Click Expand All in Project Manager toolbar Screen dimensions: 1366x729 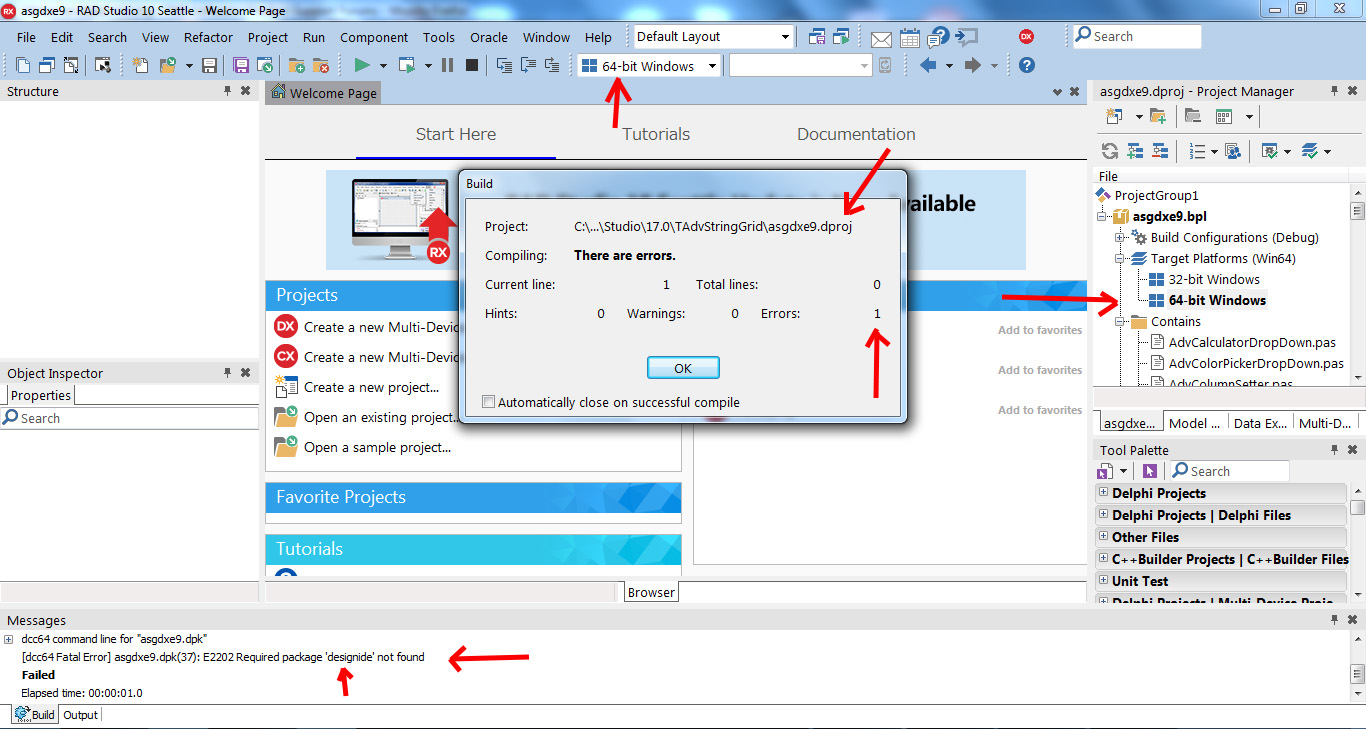[x=1135, y=151]
